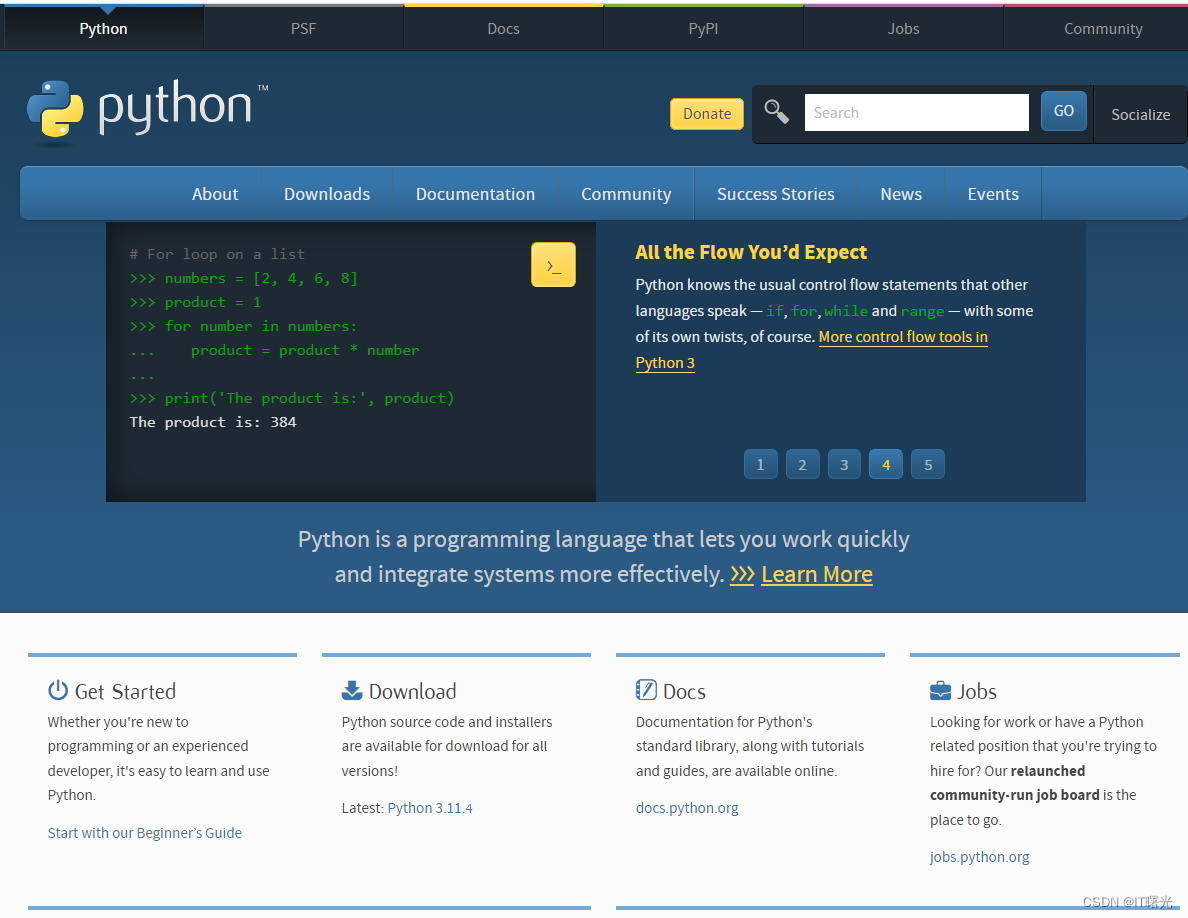The image size is (1188, 918).
Task: Click the Download section heading
Action: coord(412,692)
